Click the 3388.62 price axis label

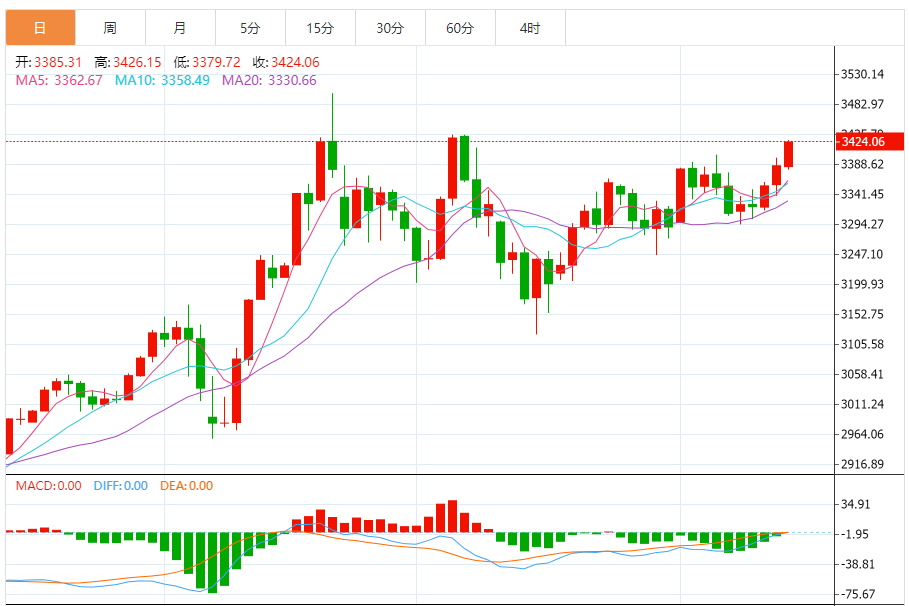tap(863, 164)
